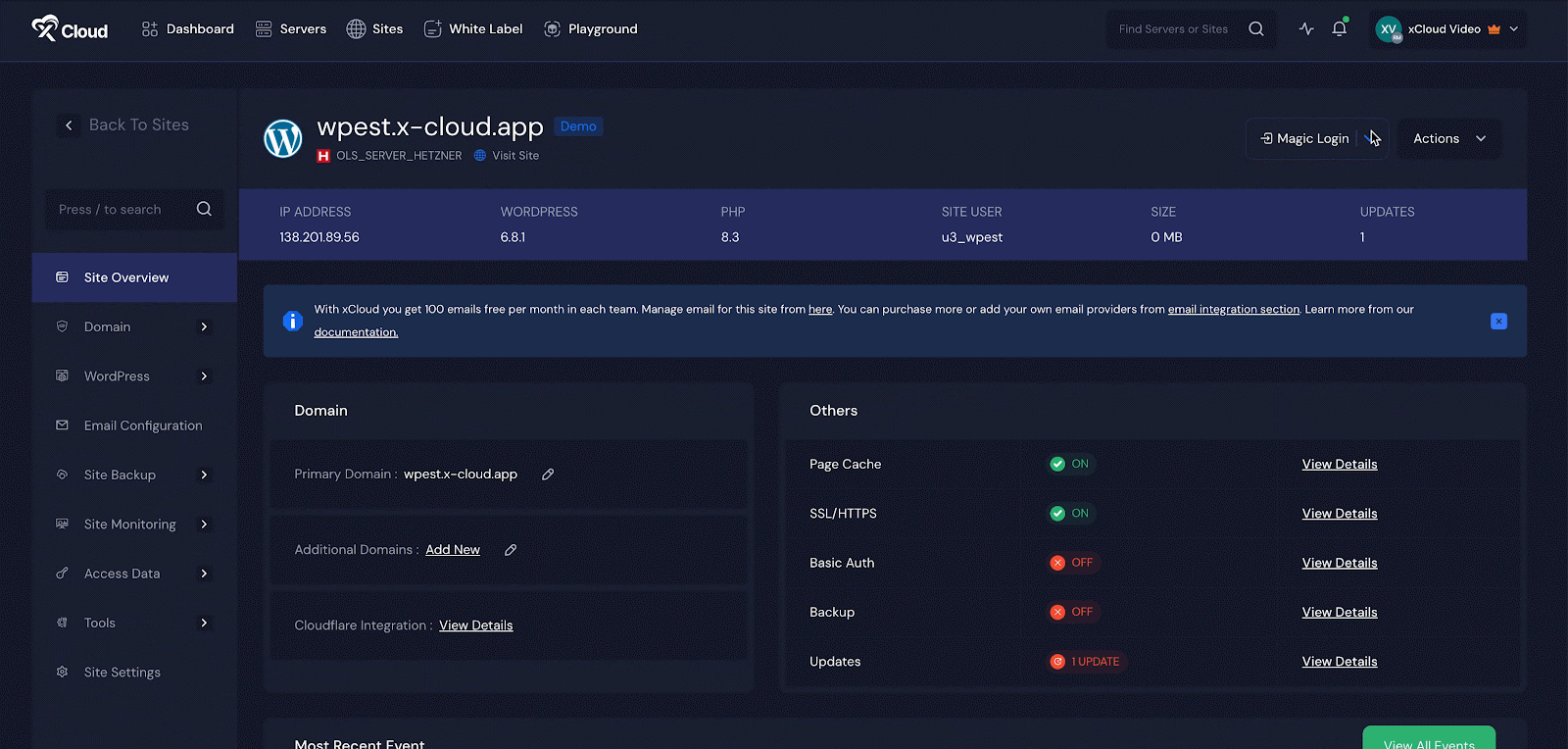Click the blue info icon in the notice
The width and height of the screenshot is (1568, 749).
(x=292, y=321)
